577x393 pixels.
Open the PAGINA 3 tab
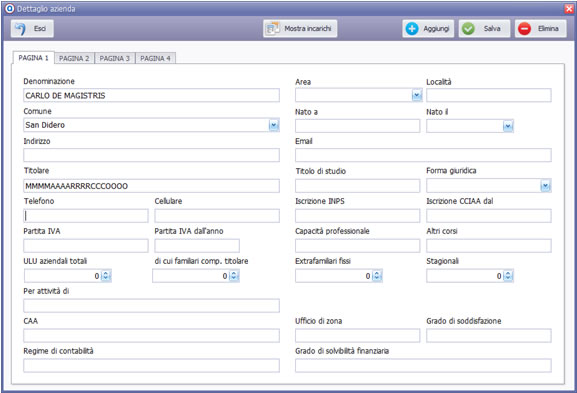tap(115, 58)
